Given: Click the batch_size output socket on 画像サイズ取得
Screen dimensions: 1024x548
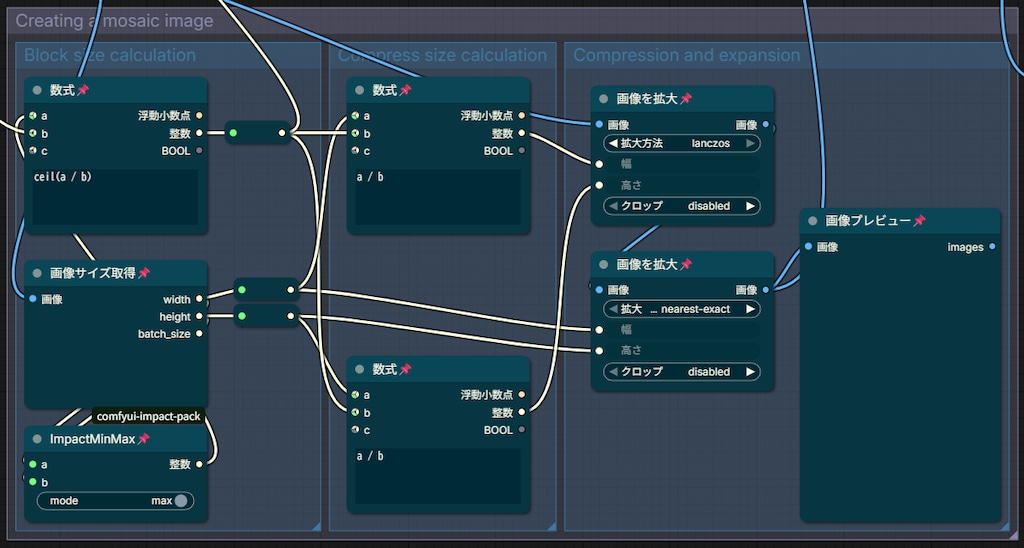Looking at the screenshot, I should click(199, 334).
